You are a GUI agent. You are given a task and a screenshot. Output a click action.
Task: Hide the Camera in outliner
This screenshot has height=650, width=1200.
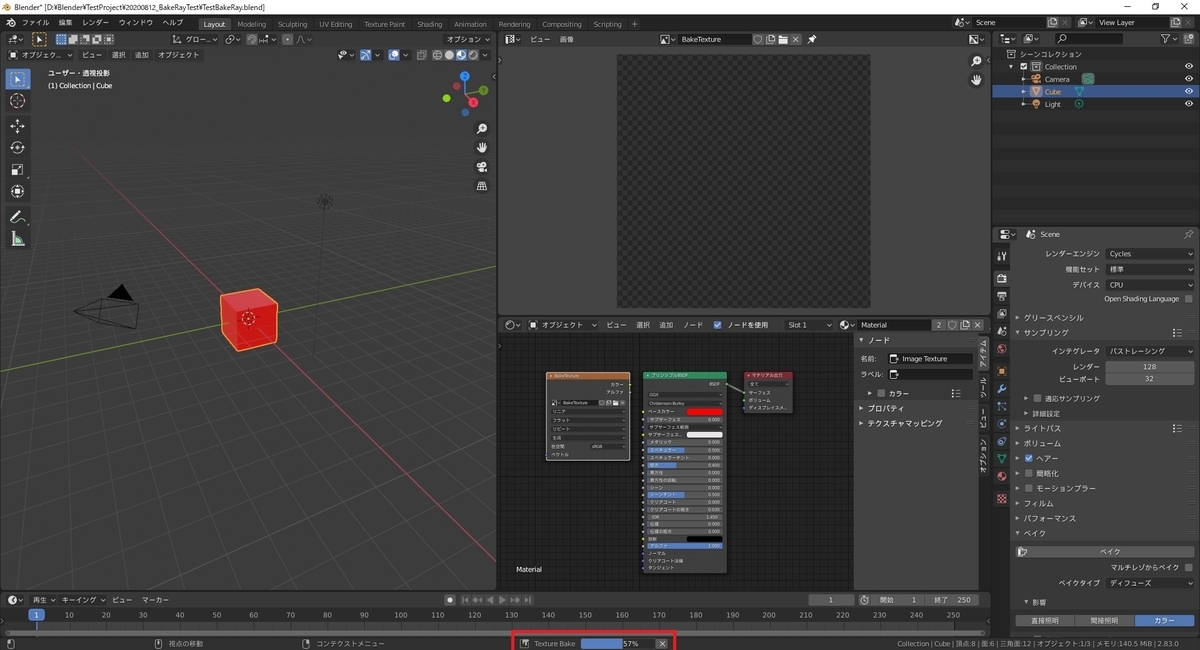point(1188,79)
